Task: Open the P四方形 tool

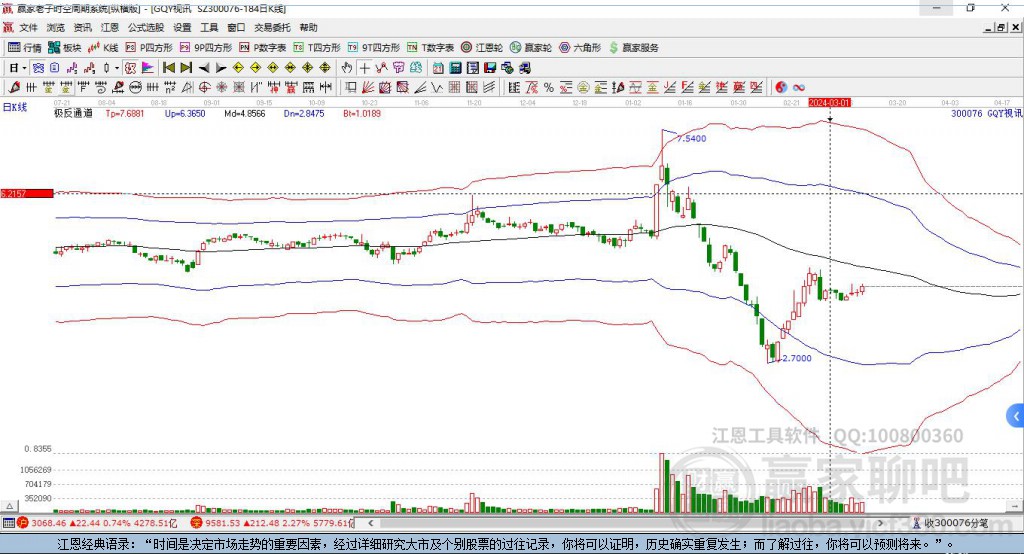Action: [x=149, y=48]
